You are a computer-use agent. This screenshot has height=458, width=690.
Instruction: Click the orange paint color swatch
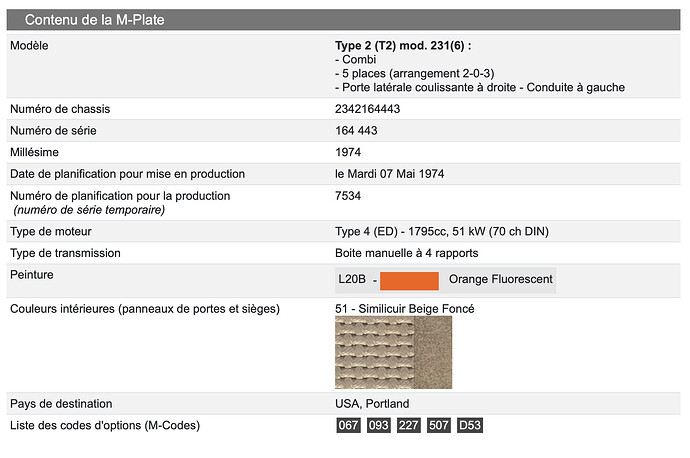409,281
